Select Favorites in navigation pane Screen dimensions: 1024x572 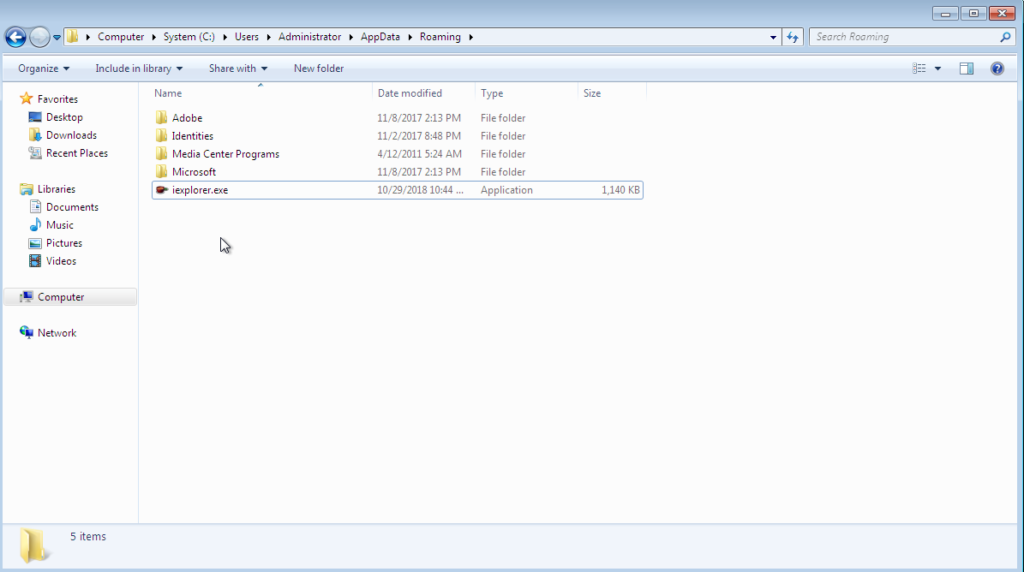pos(57,99)
